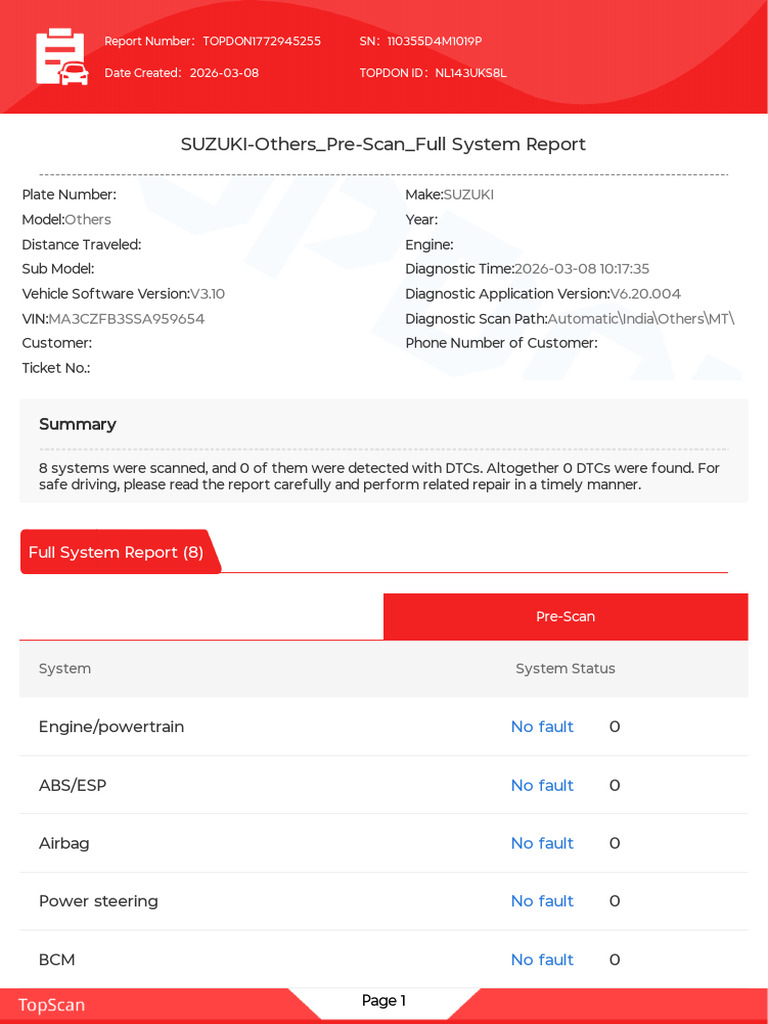The width and height of the screenshot is (768, 1024).
Task: Select the BCM system name
Action: [x=57, y=959]
